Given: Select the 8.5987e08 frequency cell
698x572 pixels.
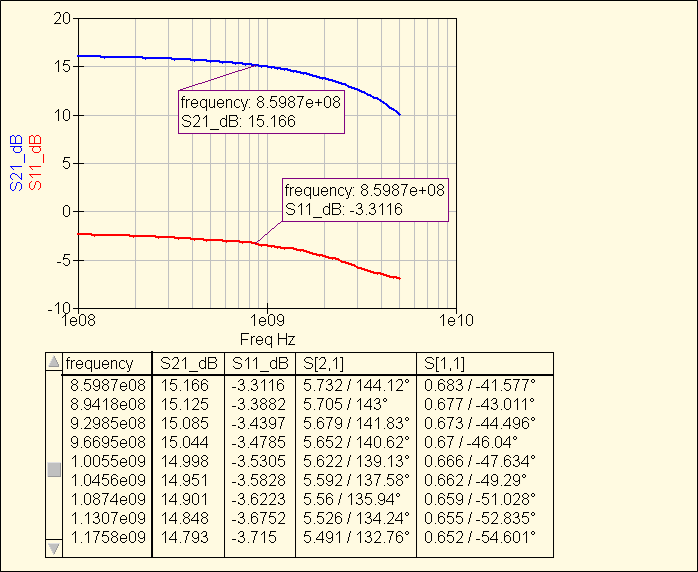Looking at the screenshot, I should point(107,384).
